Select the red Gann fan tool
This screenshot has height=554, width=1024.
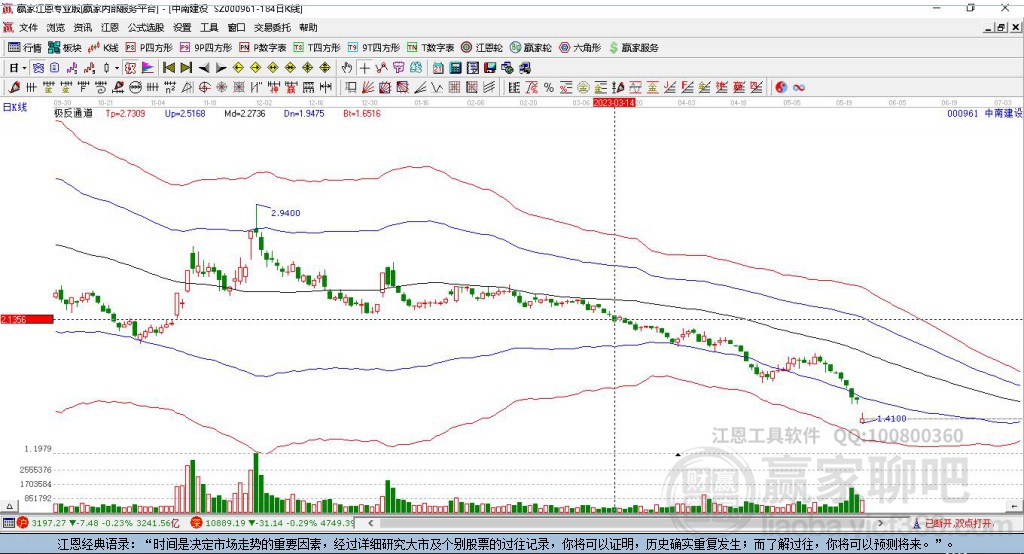pos(368,87)
